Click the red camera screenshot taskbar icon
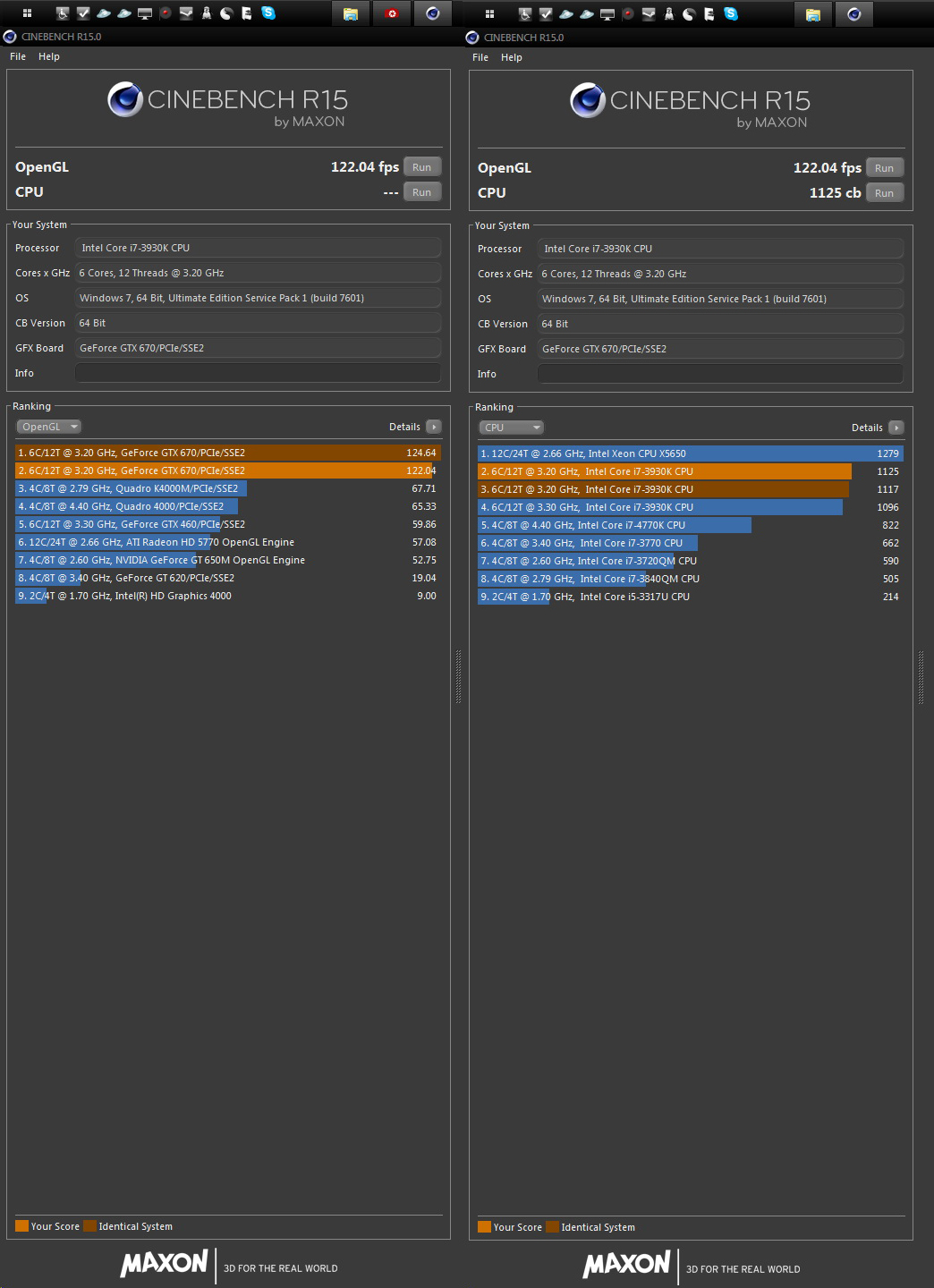The height and width of the screenshot is (1288, 934). (x=391, y=13)
